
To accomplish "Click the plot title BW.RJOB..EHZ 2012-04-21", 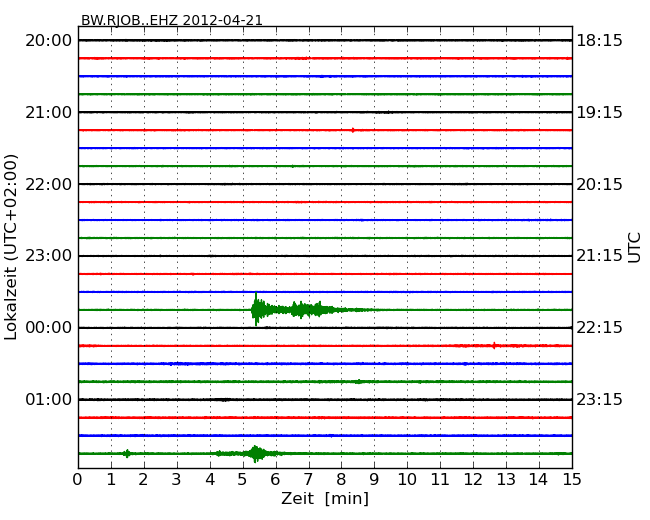I will 172,20.
